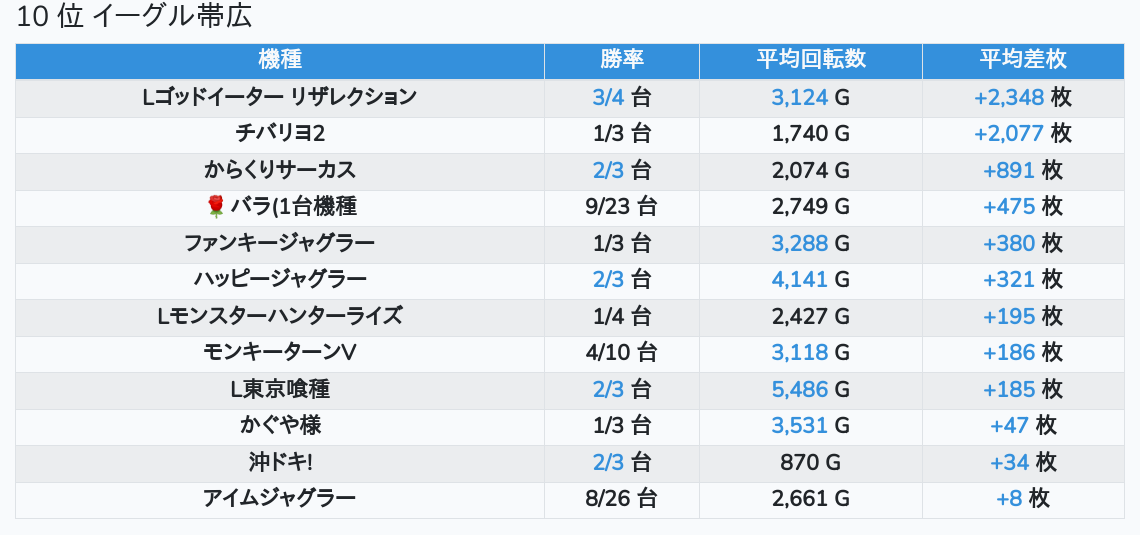Click the 3/4 台 win rate value
Screen dimensions: 1140x535
(x=622, y=97)
